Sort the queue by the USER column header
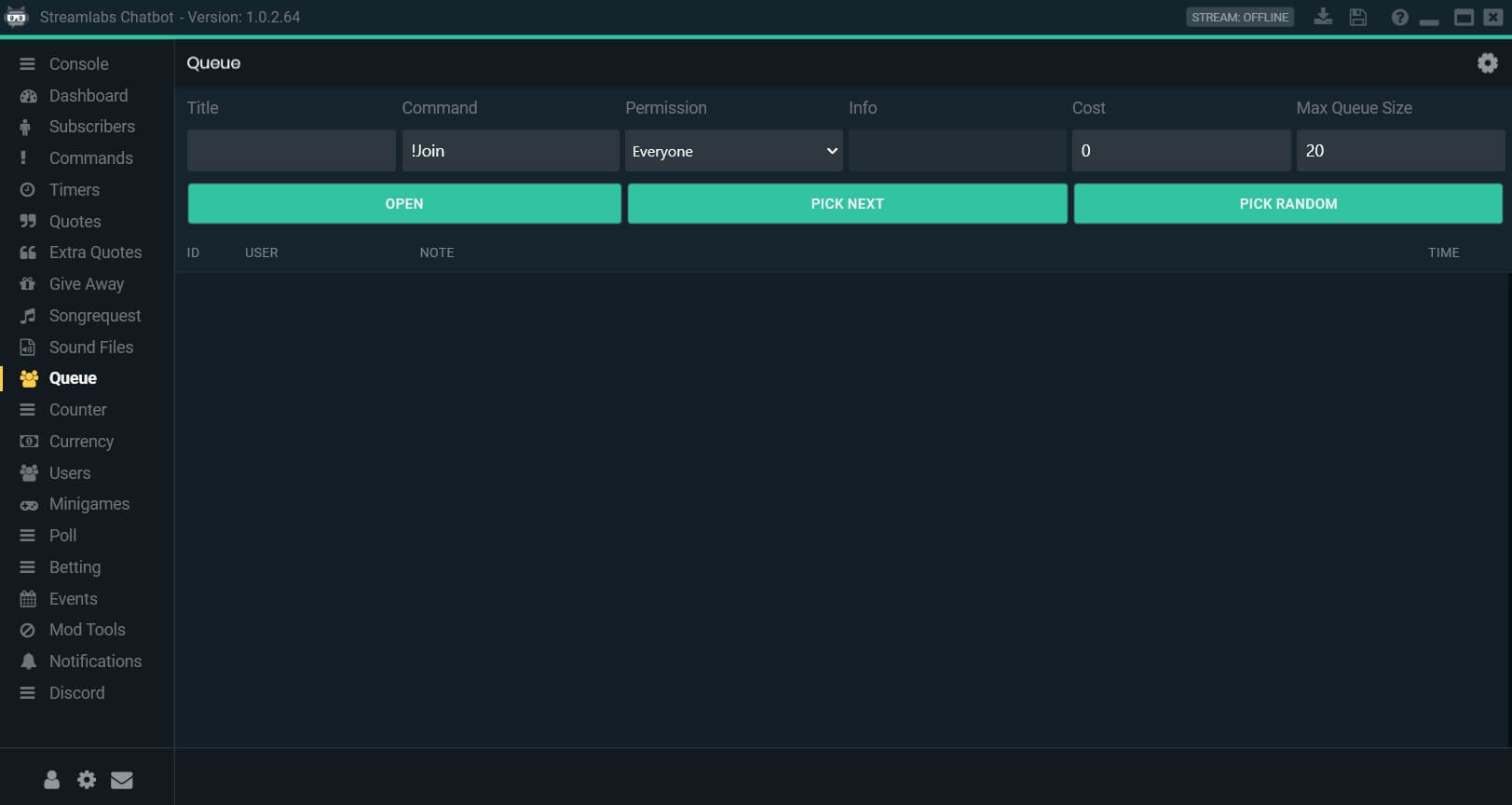This screenshot has width=1512, height=805. coord(261,252)
